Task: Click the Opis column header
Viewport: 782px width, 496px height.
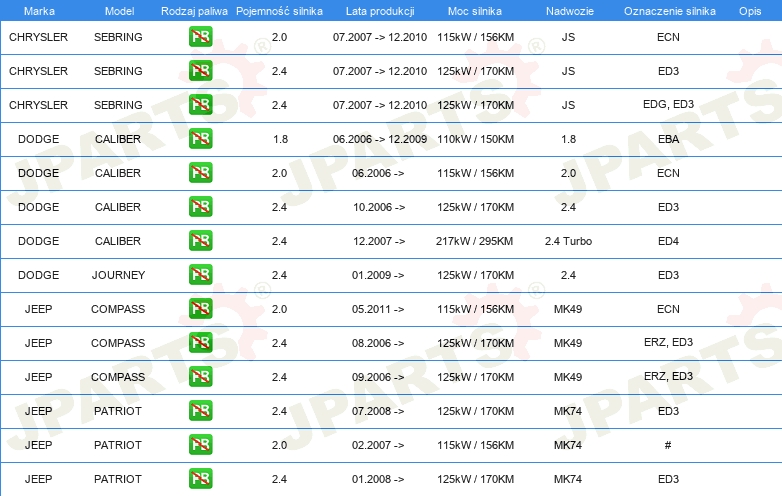Action: (x=750, y=11)
